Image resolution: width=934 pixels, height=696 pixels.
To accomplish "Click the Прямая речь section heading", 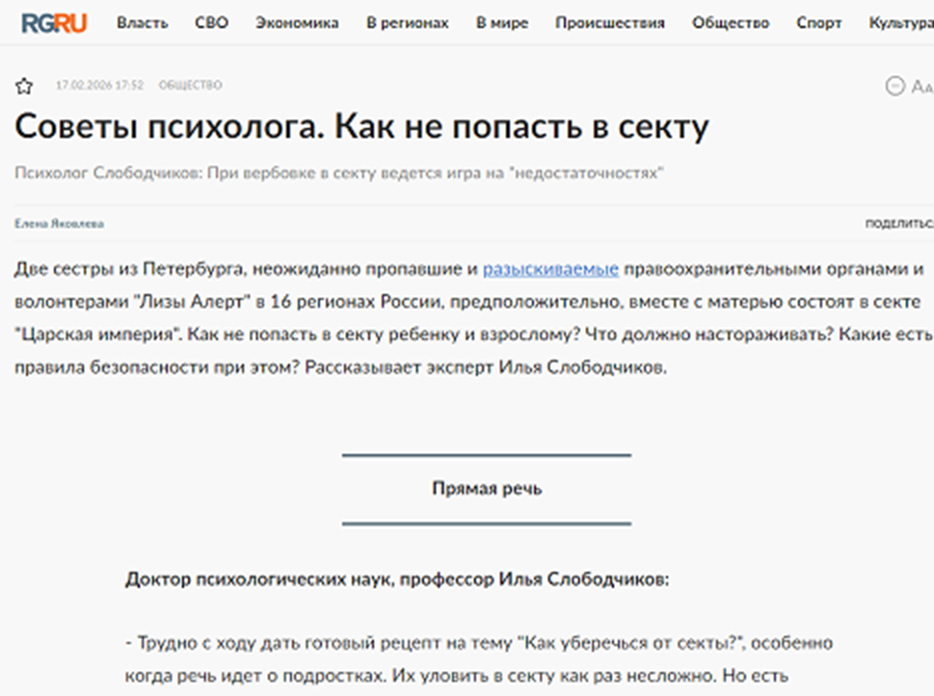I will tap(487, 489).
